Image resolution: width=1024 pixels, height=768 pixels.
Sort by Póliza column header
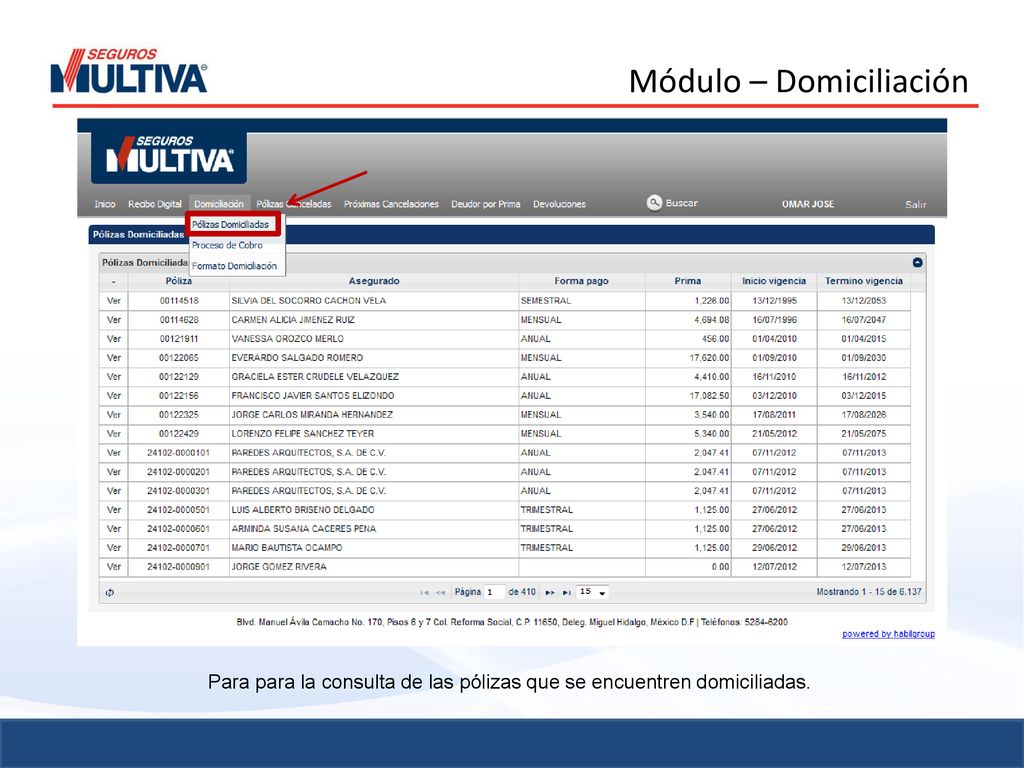point(178,281)
